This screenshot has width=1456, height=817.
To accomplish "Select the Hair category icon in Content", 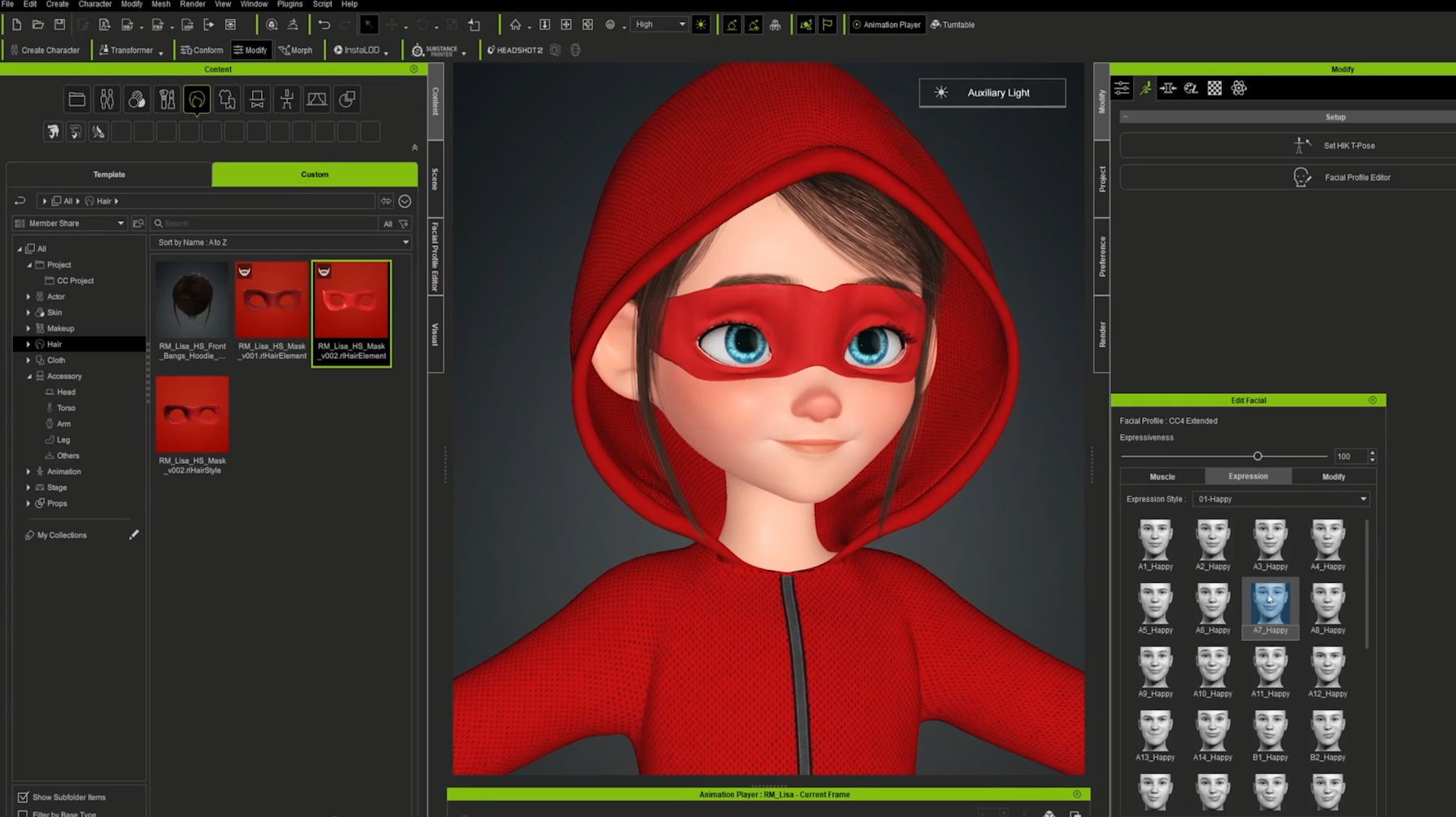I will pyautogui.click(x=197, y=99).
